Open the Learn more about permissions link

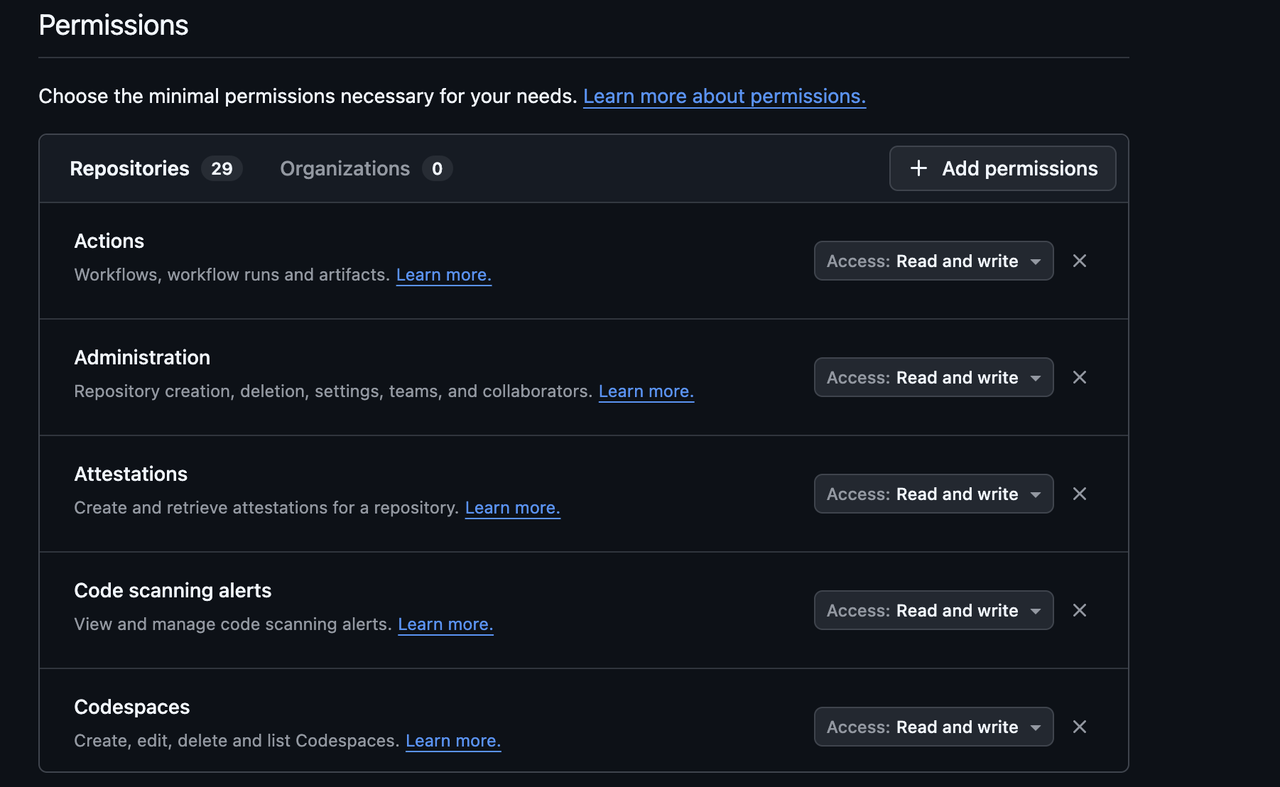(723, 96)
